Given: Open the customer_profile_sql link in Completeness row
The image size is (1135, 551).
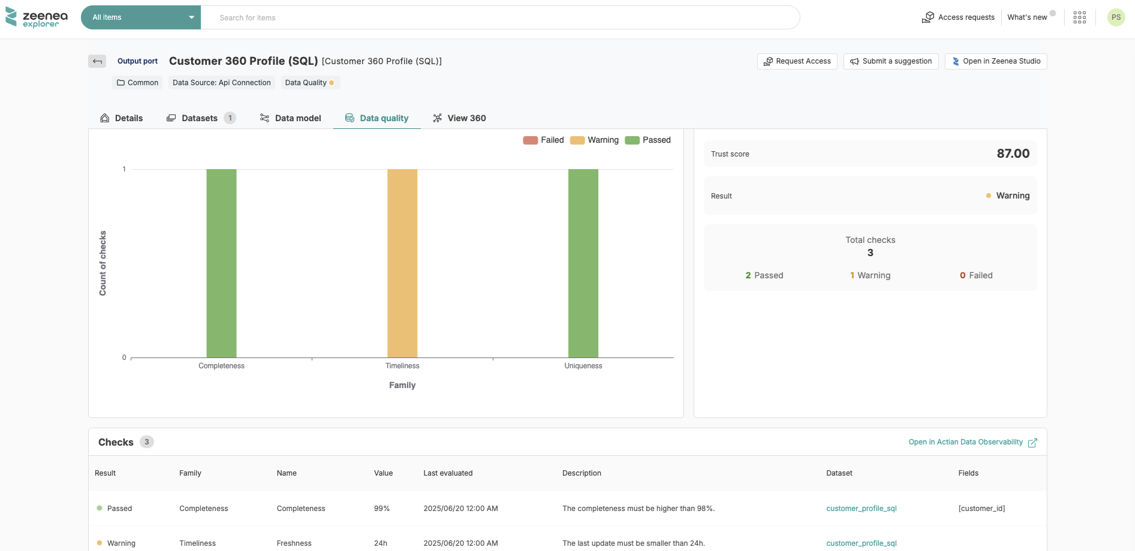Looking at the screenshot, I should (861, 508).
